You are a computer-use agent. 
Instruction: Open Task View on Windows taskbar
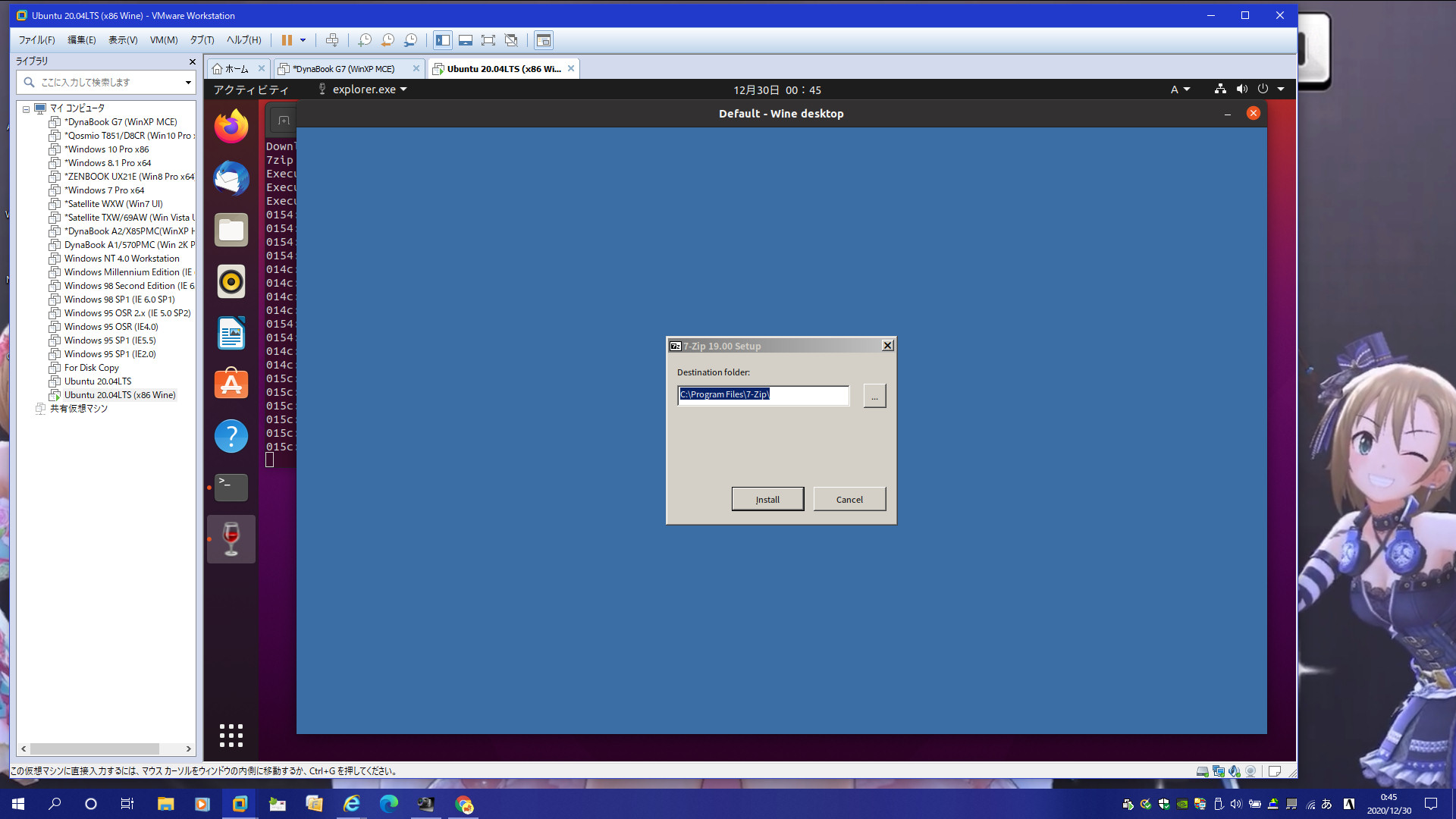127,804
